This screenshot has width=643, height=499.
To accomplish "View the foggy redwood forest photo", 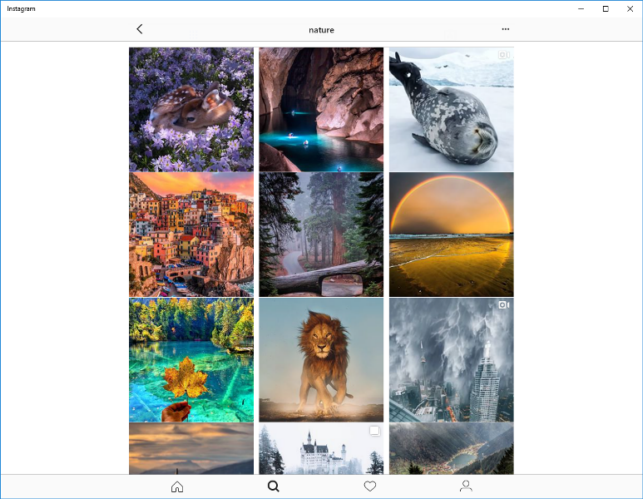I will (x=321, y=235).
